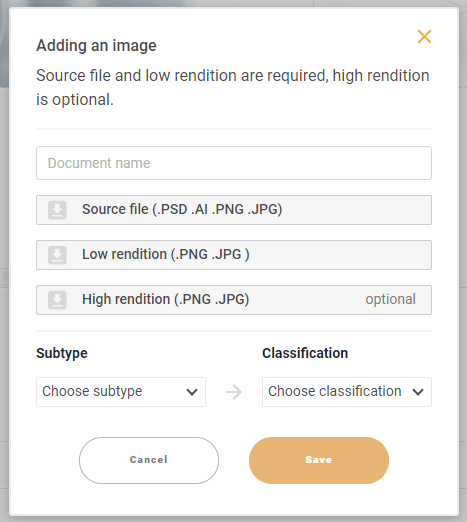This screenshot has width=467, height=522.
Task: Click the Adding an image title
Action: (96, 46)
